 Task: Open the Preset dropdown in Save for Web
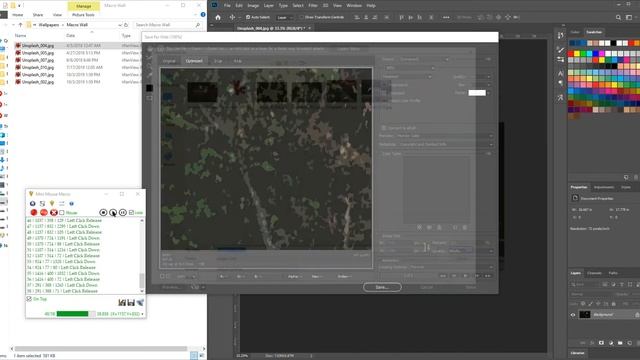[424, 59]
